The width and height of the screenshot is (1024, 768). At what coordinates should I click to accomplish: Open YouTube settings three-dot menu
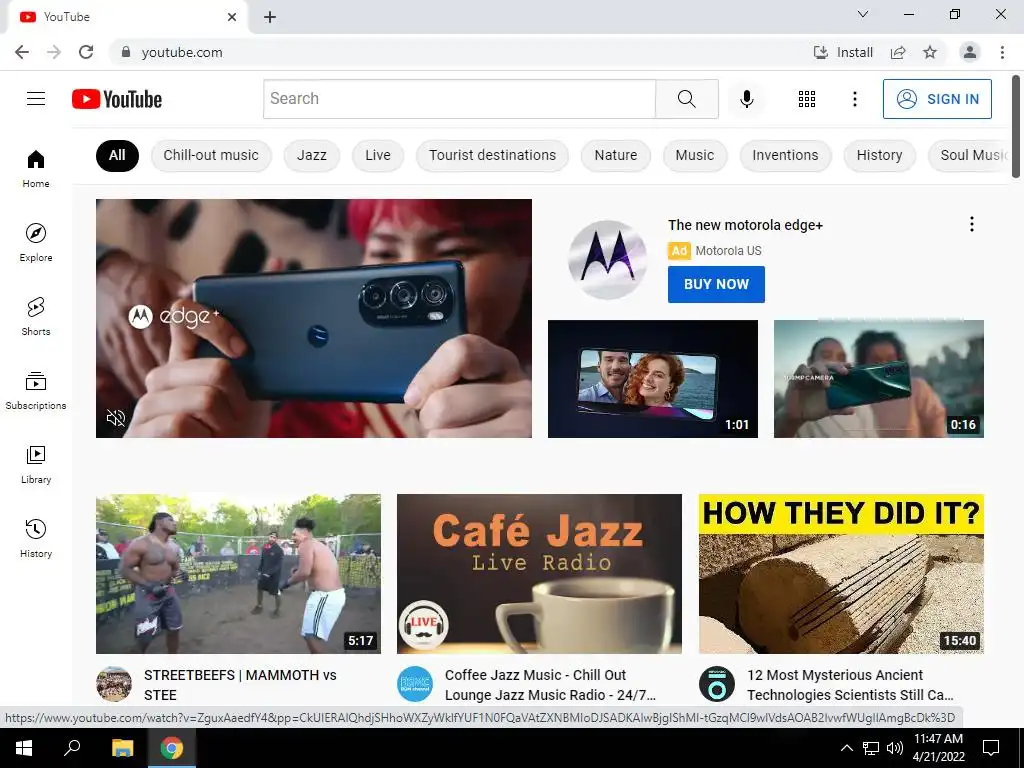coord(854,99)
